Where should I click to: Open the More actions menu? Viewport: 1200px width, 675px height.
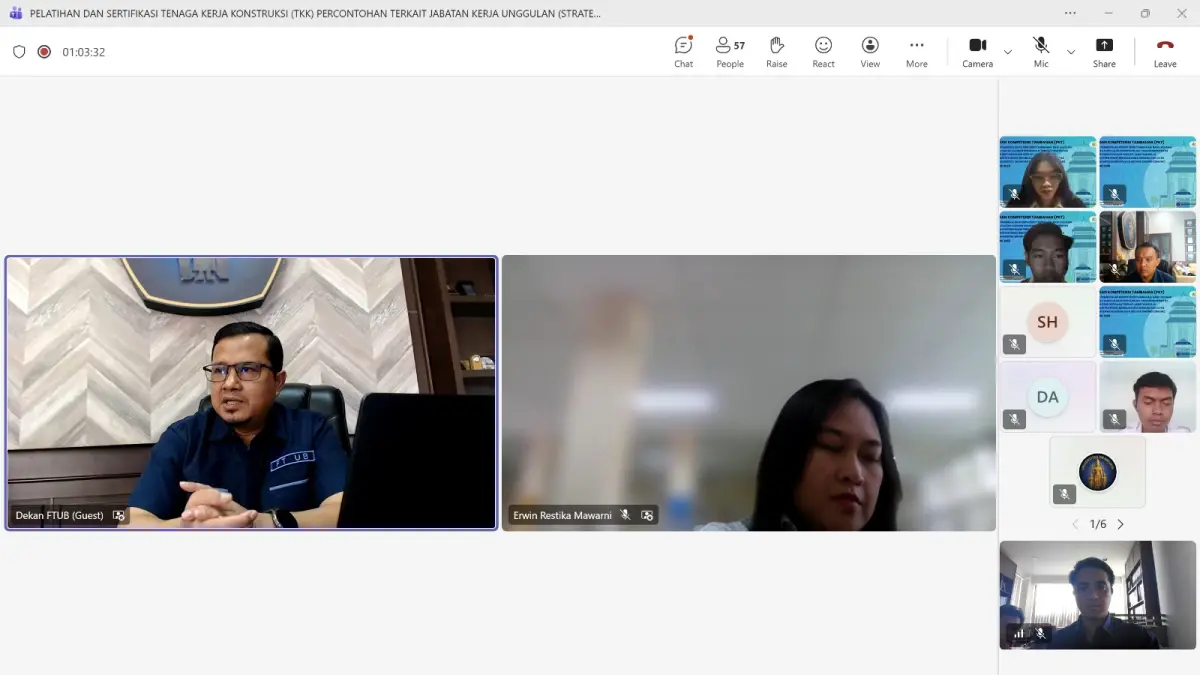pyautogui.click(x=917, y=52)
